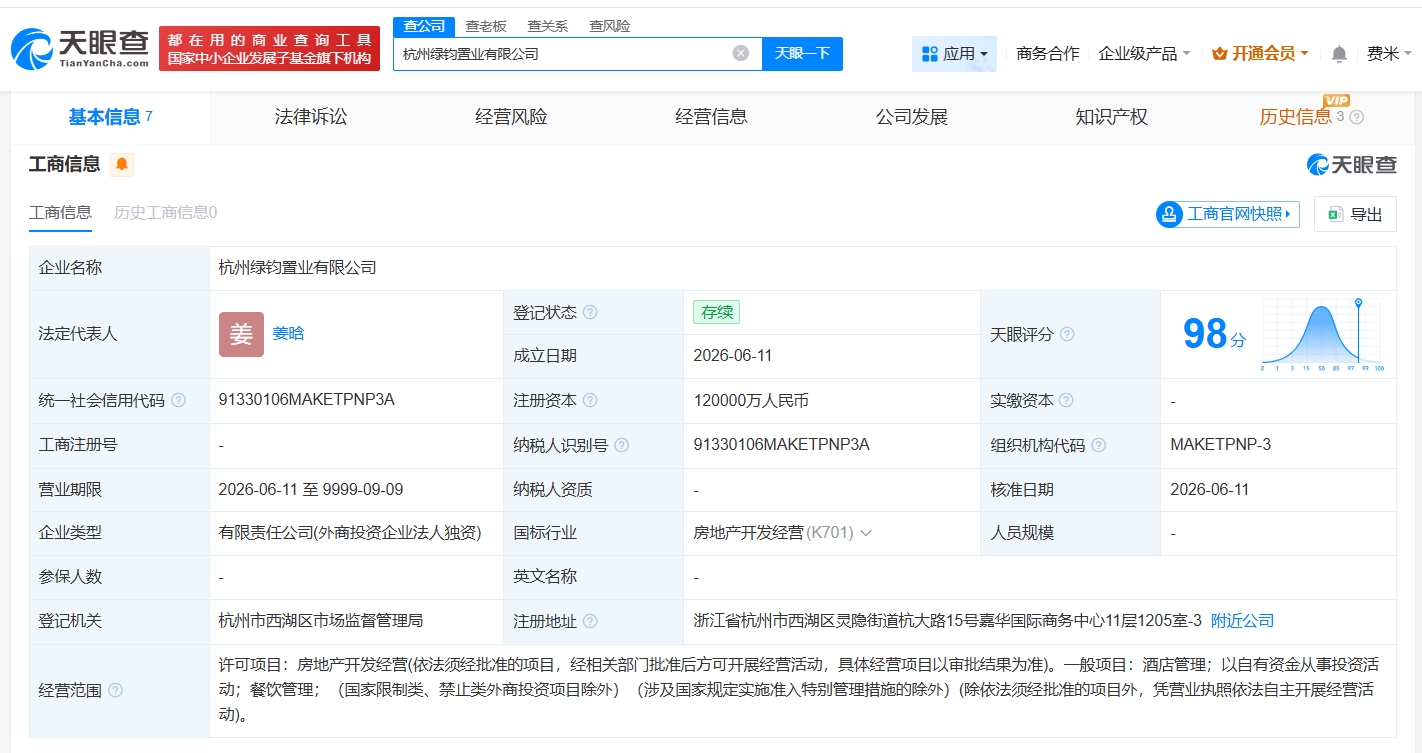Click the 120000万人民币 registered capital value

(x=751, y=400)
